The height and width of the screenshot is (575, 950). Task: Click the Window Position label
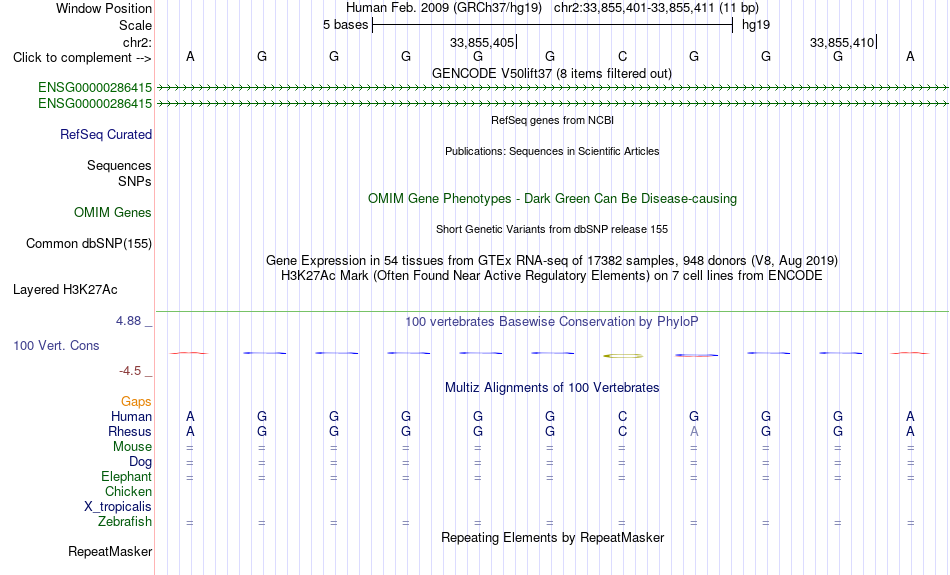(104, 8)
